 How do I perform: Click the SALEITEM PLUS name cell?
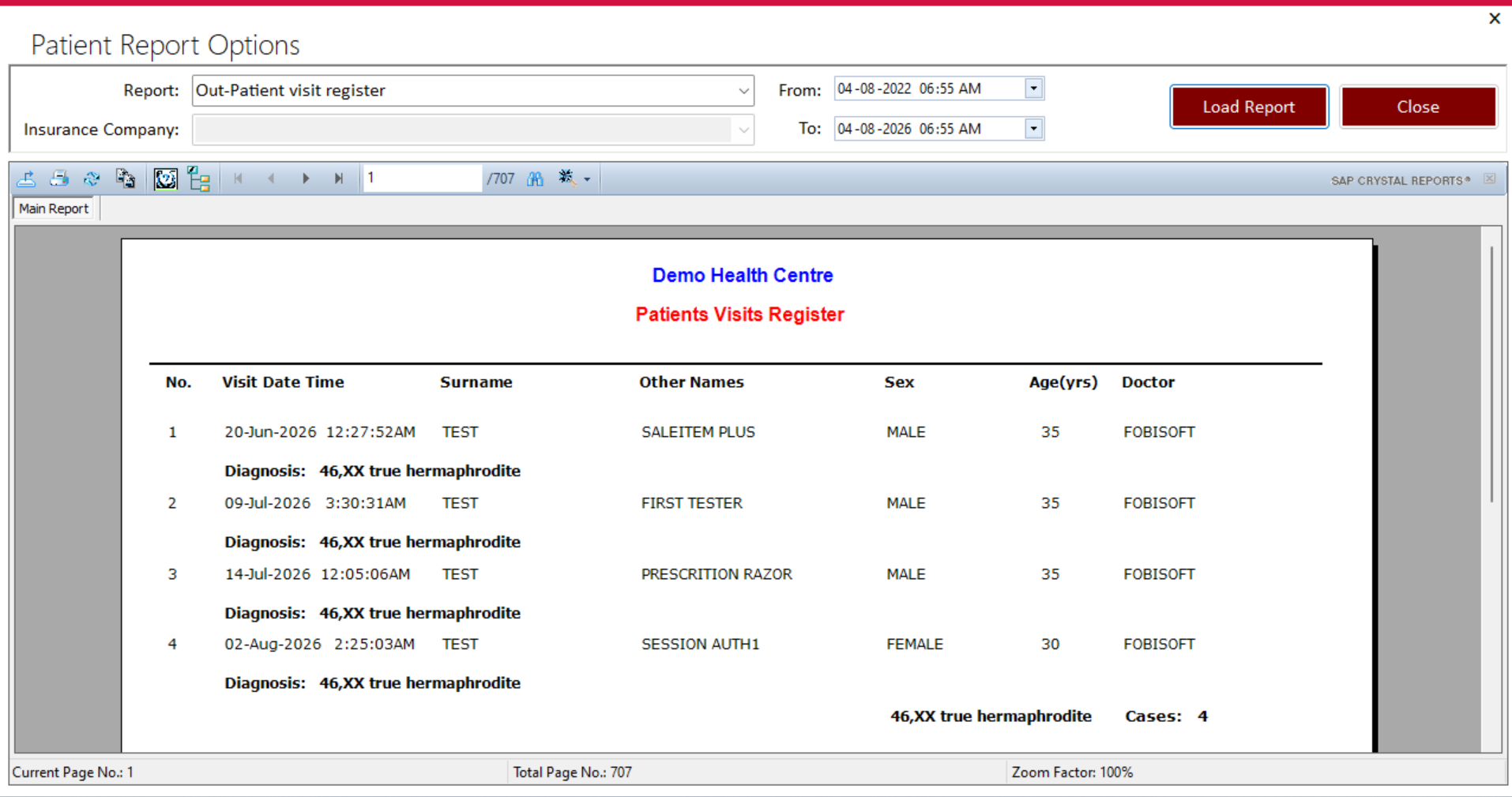[698, 432]
